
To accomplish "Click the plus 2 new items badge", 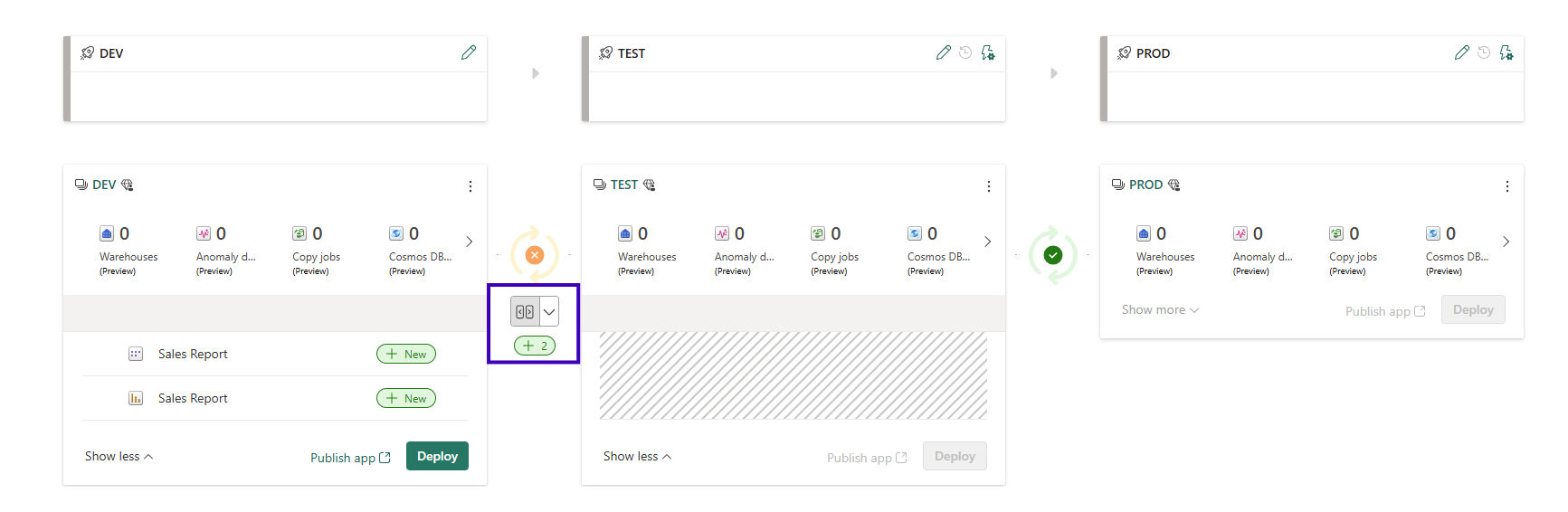I will pyautogui.click(x=535, y=346).
